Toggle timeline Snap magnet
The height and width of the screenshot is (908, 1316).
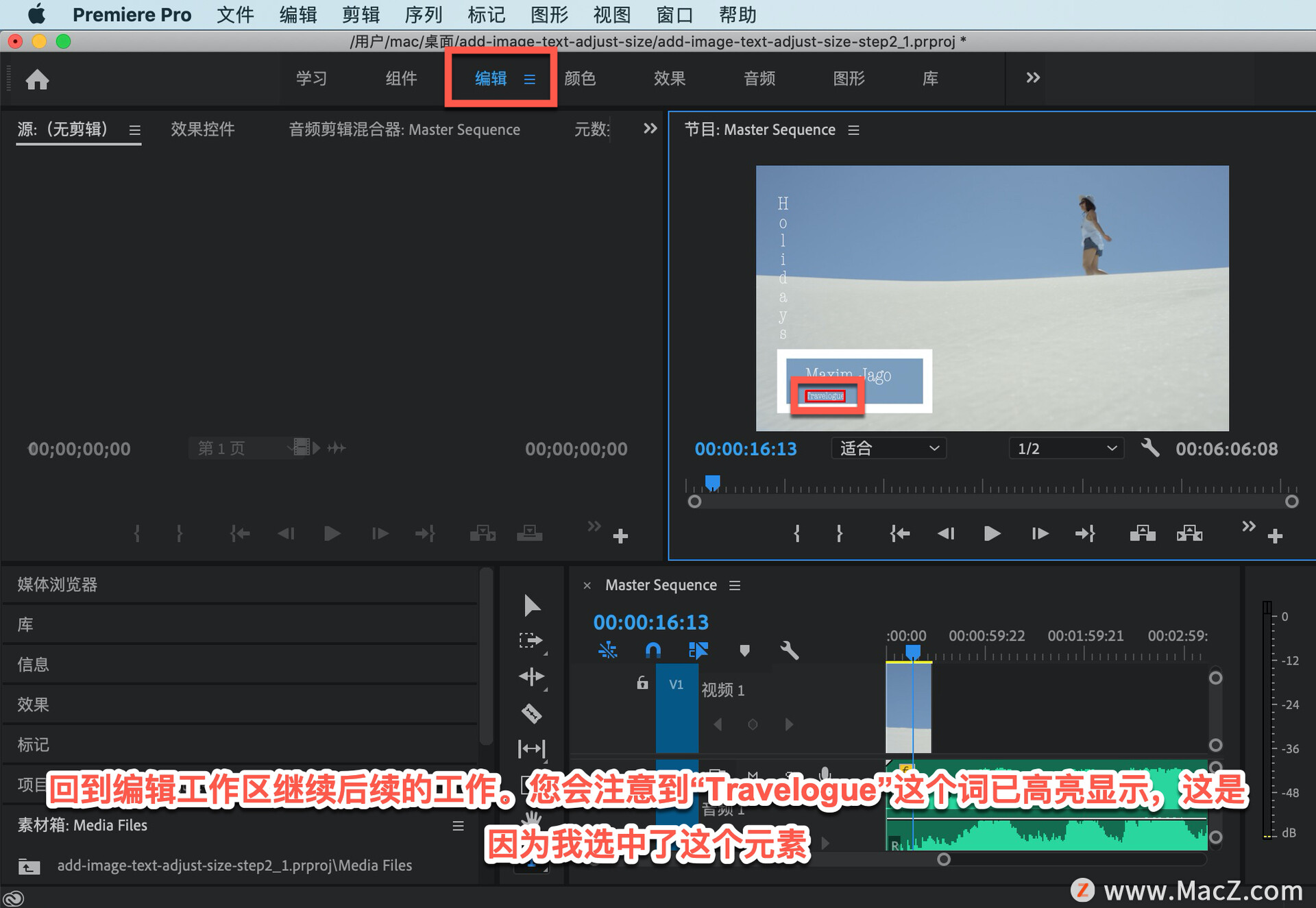653,650
